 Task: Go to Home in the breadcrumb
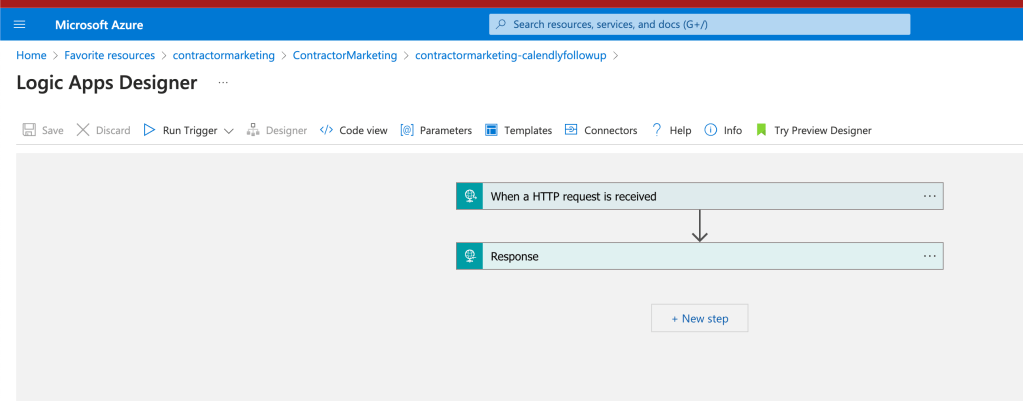click(x=31, y=55)
